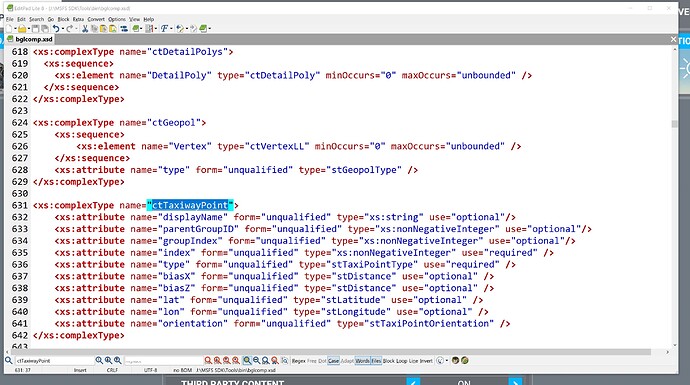
Task: Click the New file toolbar icon
Action: (x=9, y=29)
